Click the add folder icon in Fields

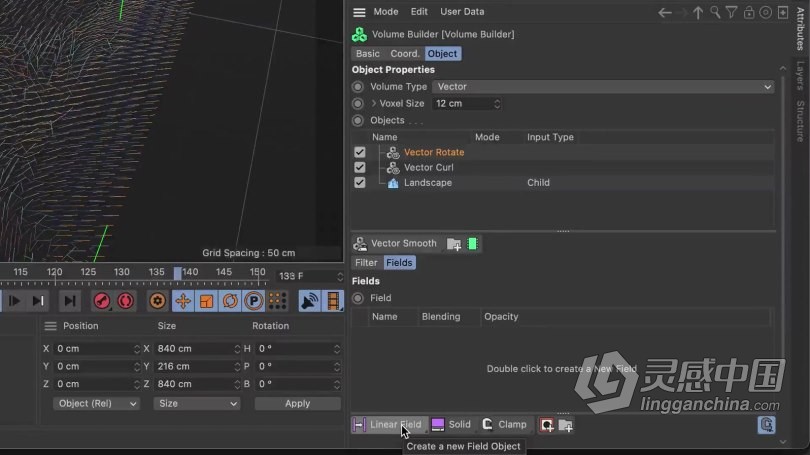pos(566,425)
